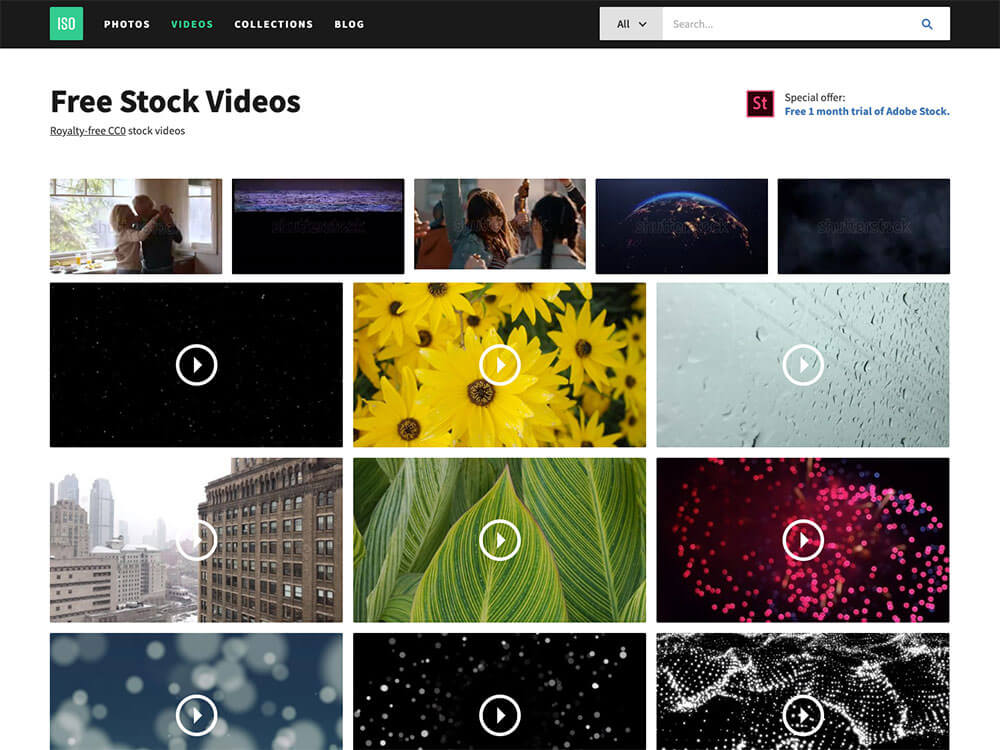Open the Royalty-free CC0 link

coord(88,131)
